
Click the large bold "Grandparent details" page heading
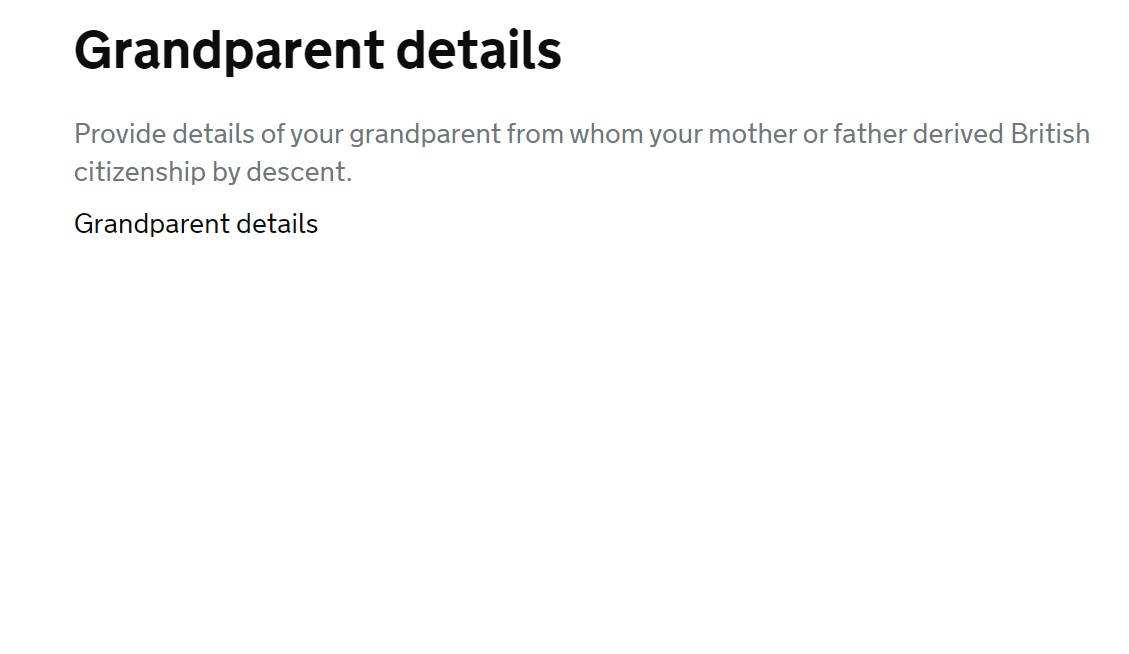click(x=317, y=50)
